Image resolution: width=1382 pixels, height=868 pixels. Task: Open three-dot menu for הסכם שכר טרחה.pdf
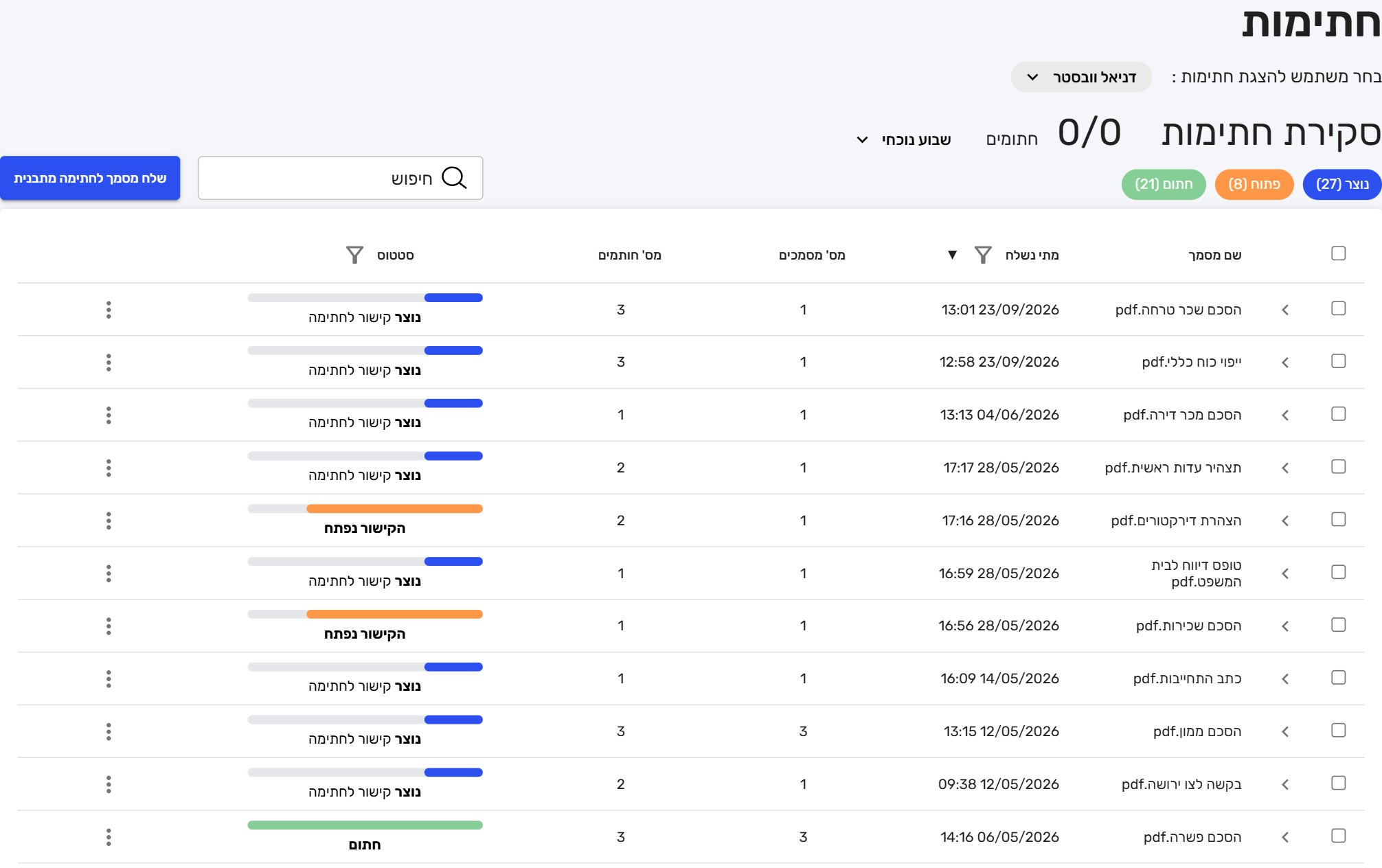point(109,310)
